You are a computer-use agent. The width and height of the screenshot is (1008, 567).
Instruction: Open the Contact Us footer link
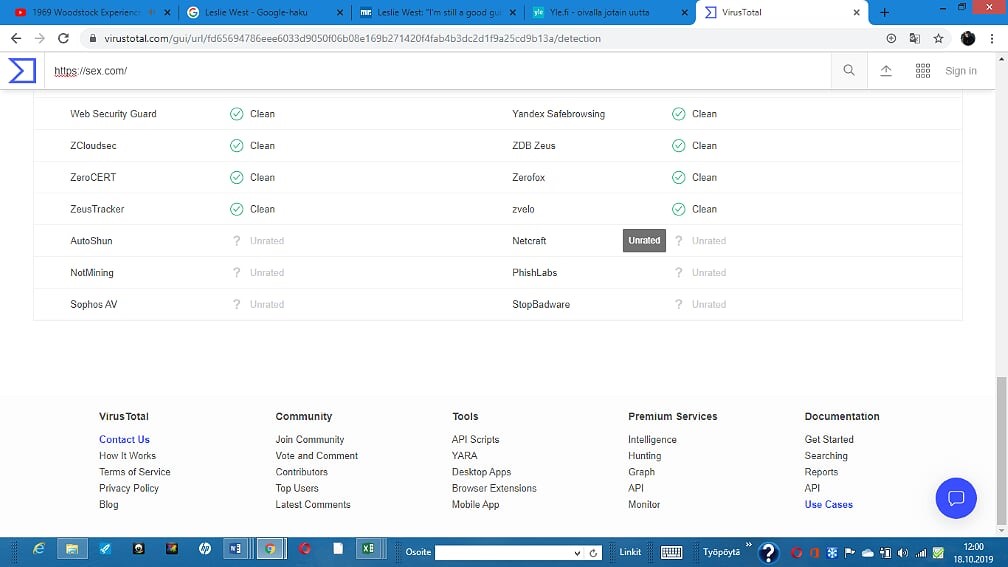[124, 439]
